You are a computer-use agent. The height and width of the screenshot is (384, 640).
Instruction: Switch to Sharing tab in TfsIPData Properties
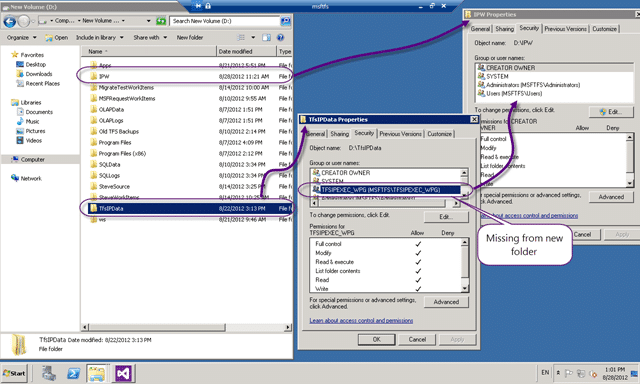[x=340, y=134]
